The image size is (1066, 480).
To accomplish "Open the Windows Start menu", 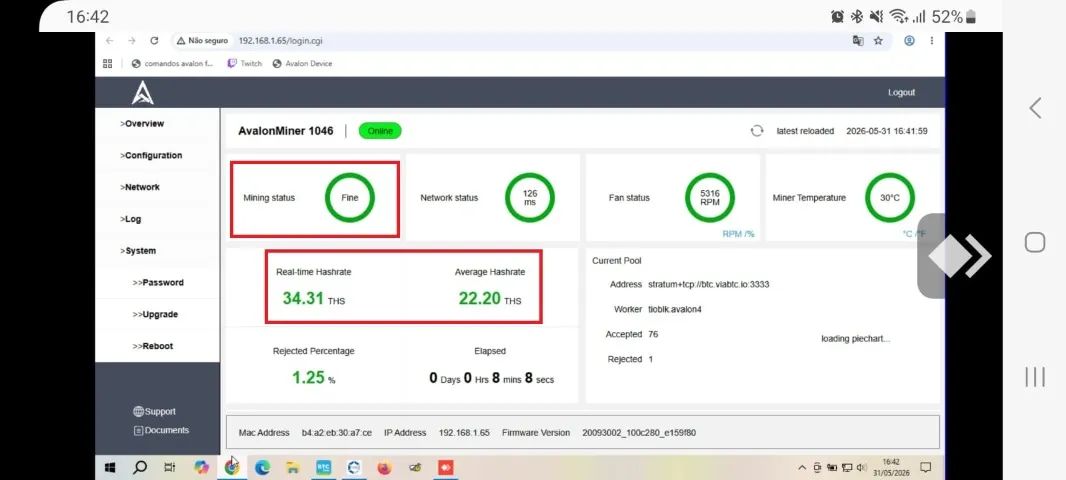I will [x=109, y=468].
